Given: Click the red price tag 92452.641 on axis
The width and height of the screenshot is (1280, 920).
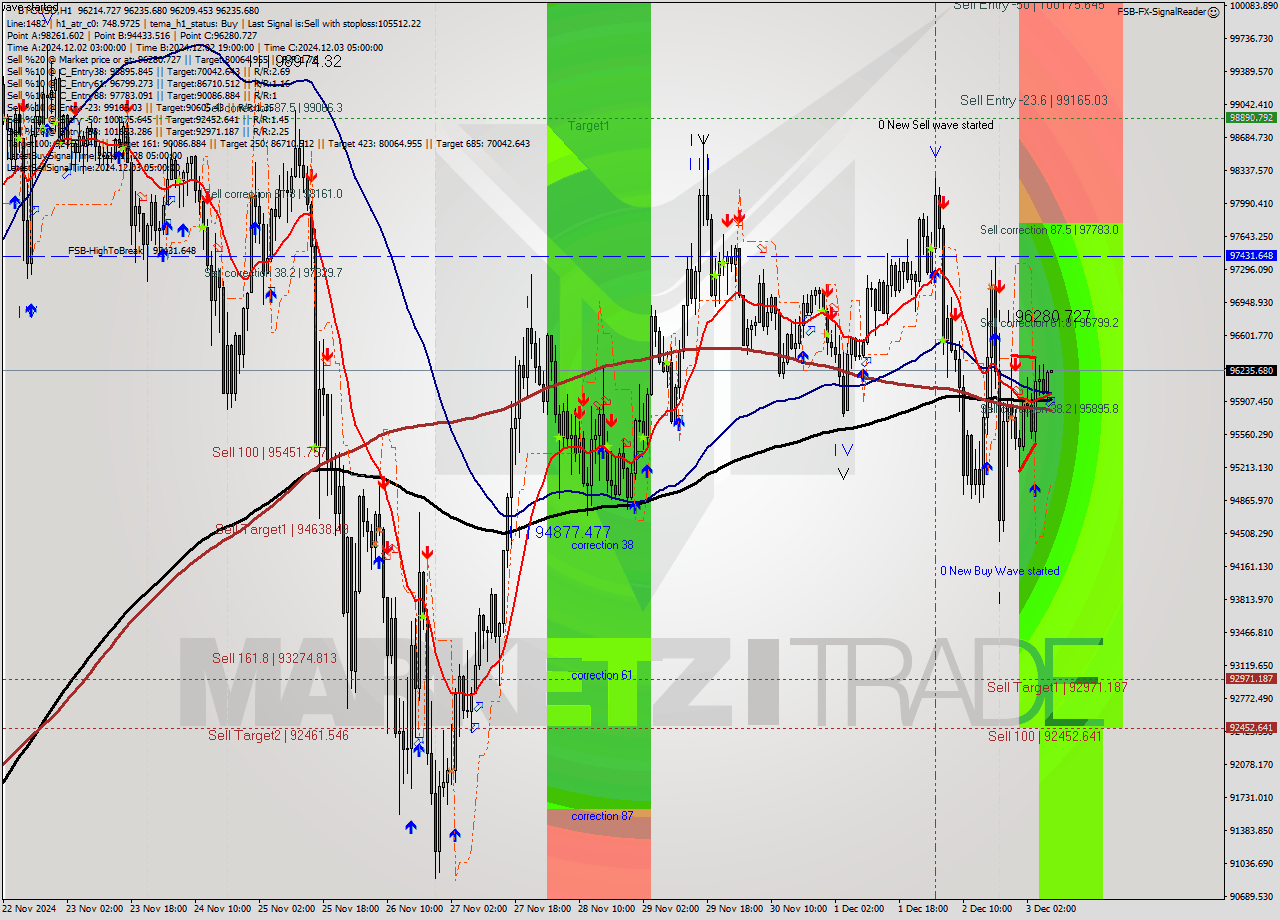Looking at the screenshot, I should pos(1251,727).
